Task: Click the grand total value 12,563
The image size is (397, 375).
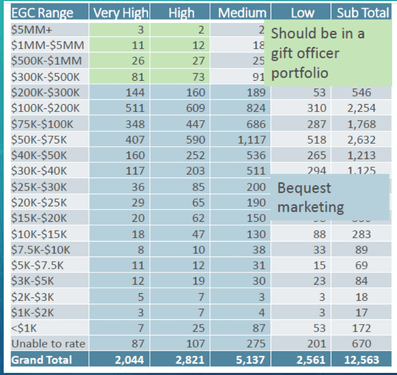Action: [x=362, y=360]
